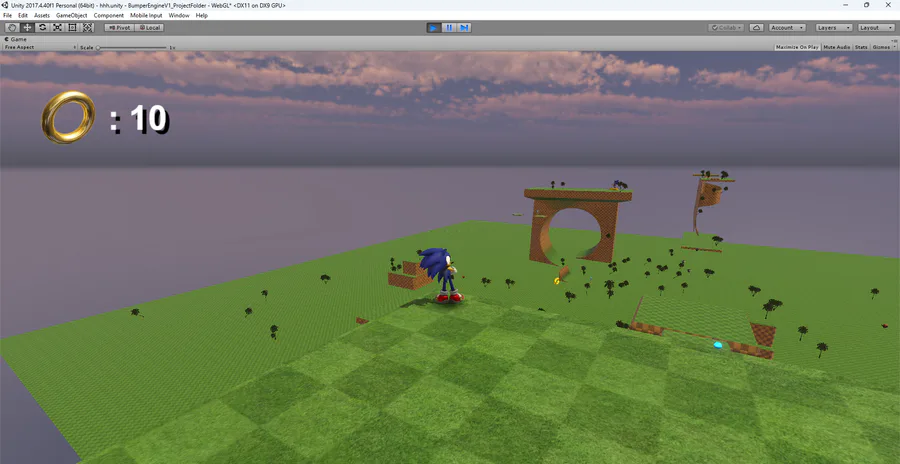This screenshot has height=464, width=900.
Task: Show the Stats overlay
Action: pyautogui.click(x=861, y=47)
